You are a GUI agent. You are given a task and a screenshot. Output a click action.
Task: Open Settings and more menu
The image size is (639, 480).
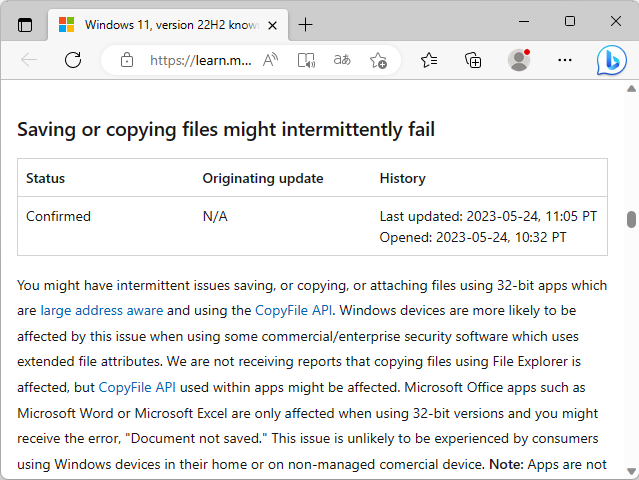pos(565,60)
